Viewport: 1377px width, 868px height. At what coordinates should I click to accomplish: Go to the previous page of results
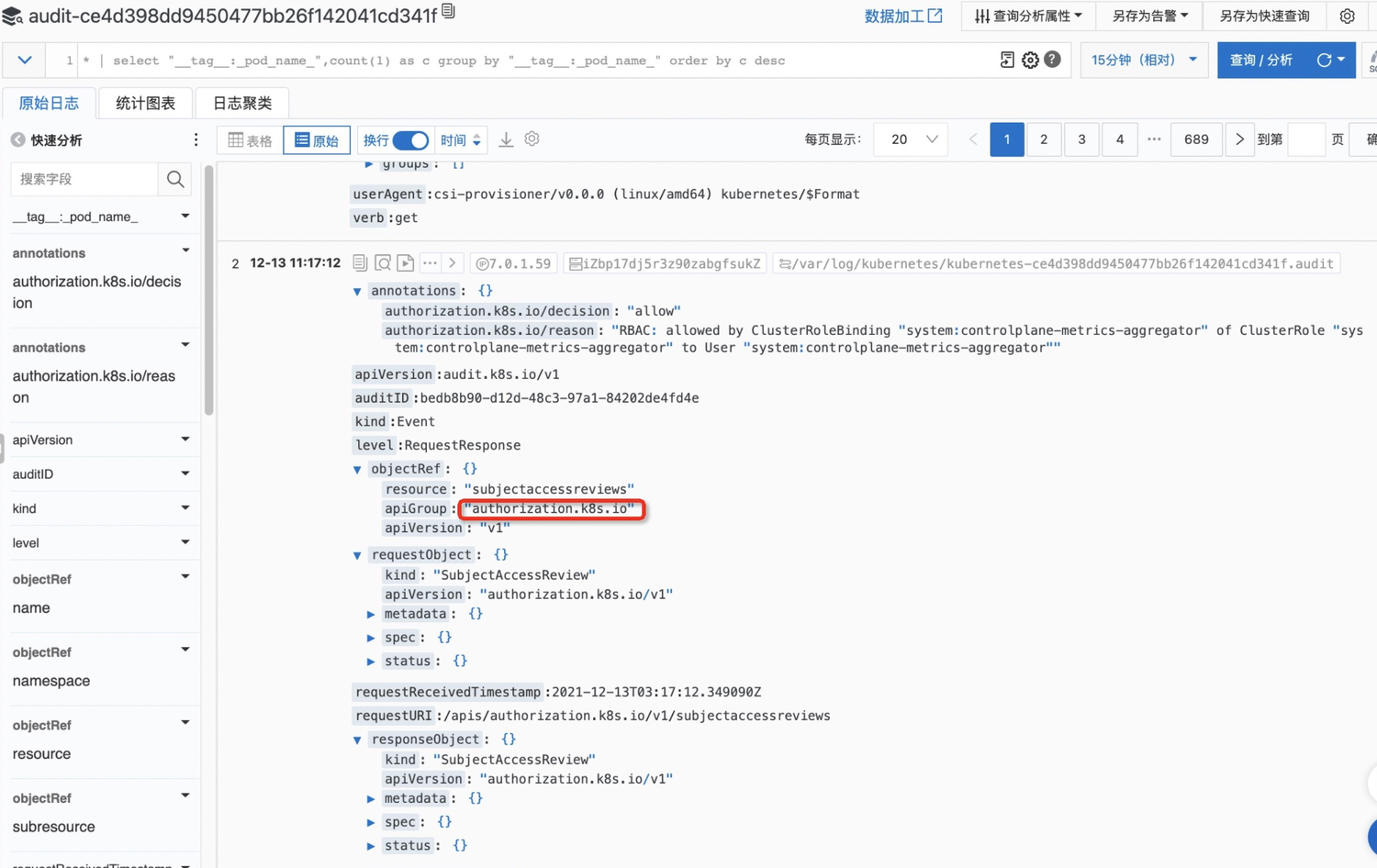coord(973,139)
